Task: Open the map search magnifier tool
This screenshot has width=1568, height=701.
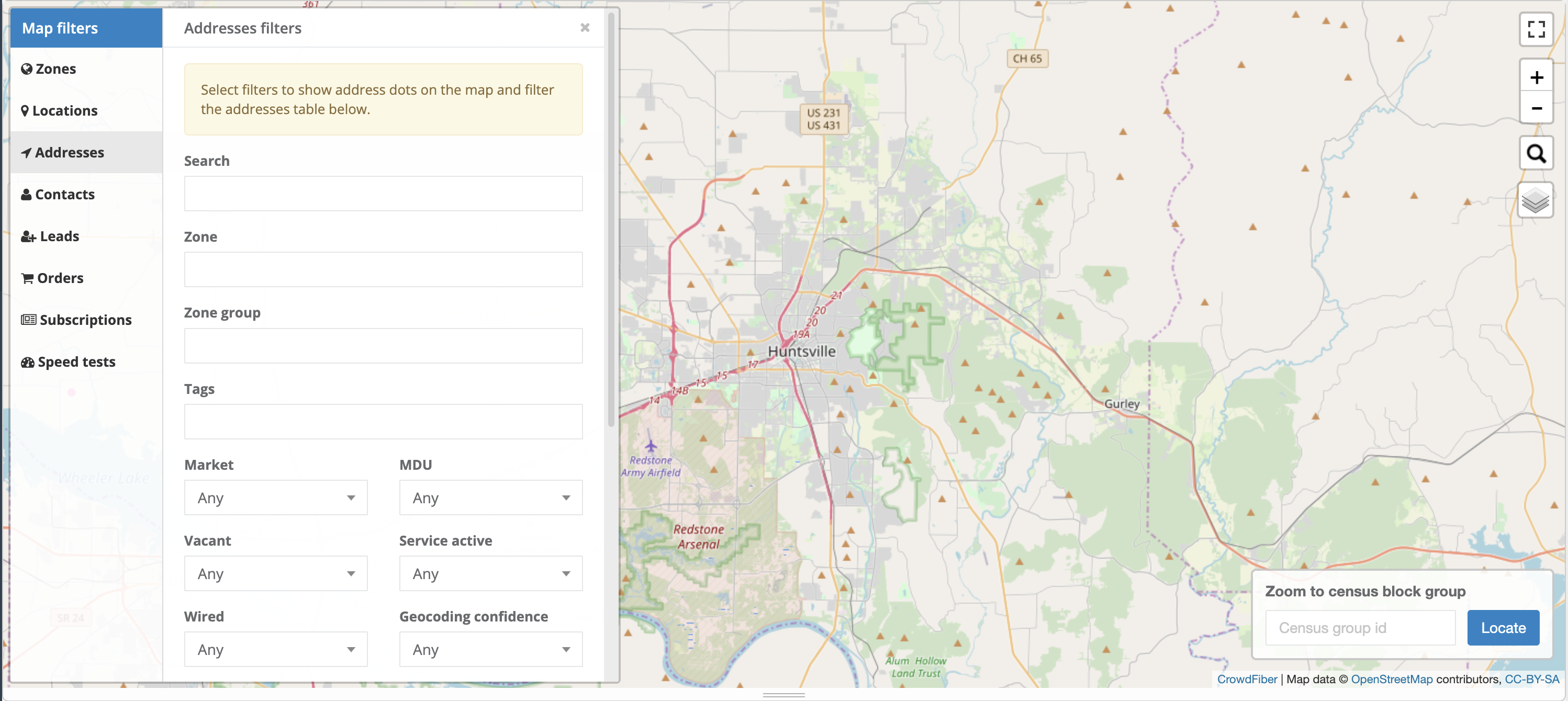Action: 1536,154
